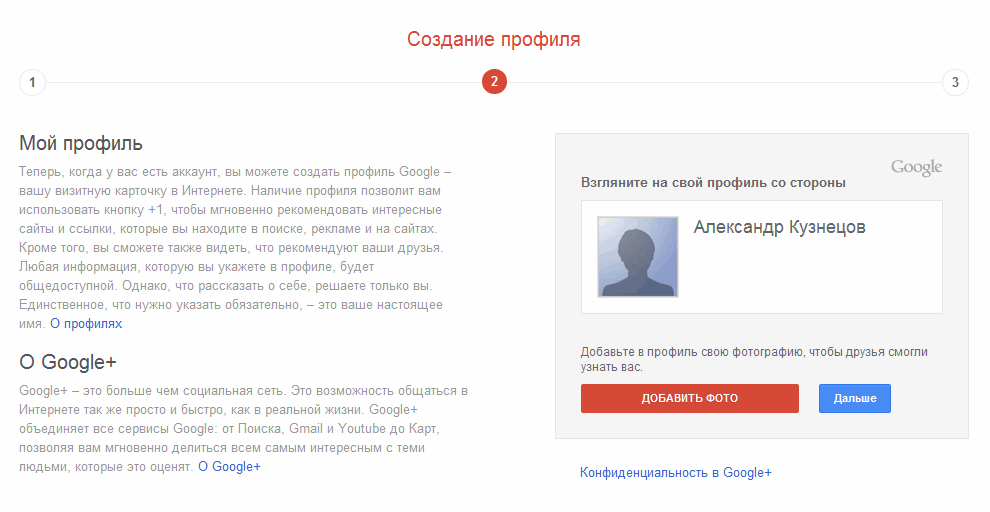Open the О профилях link
The height and width of the screenshot is (512, 990).
pos(86,324)
